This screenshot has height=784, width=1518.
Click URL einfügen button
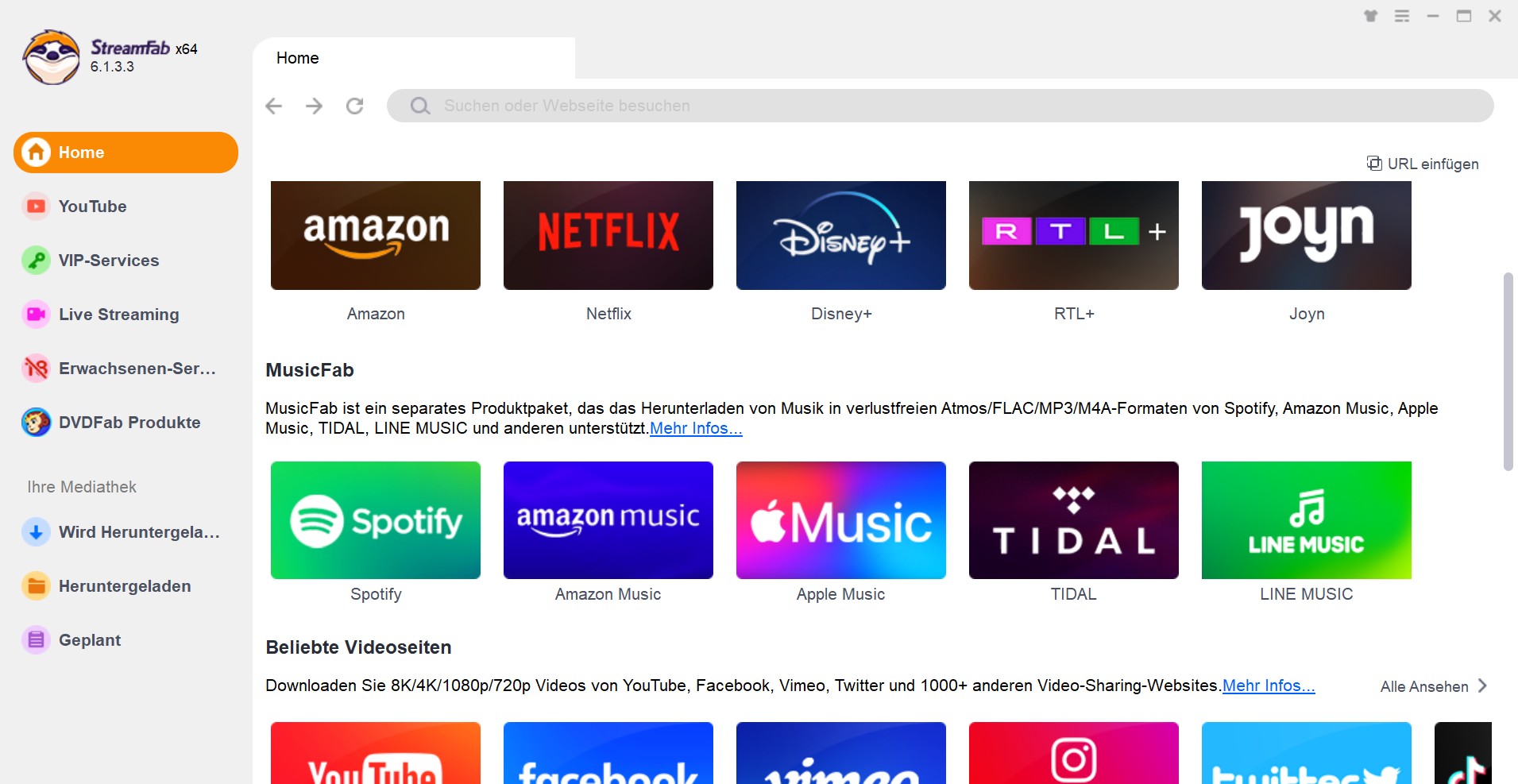tap(1423, 164)
